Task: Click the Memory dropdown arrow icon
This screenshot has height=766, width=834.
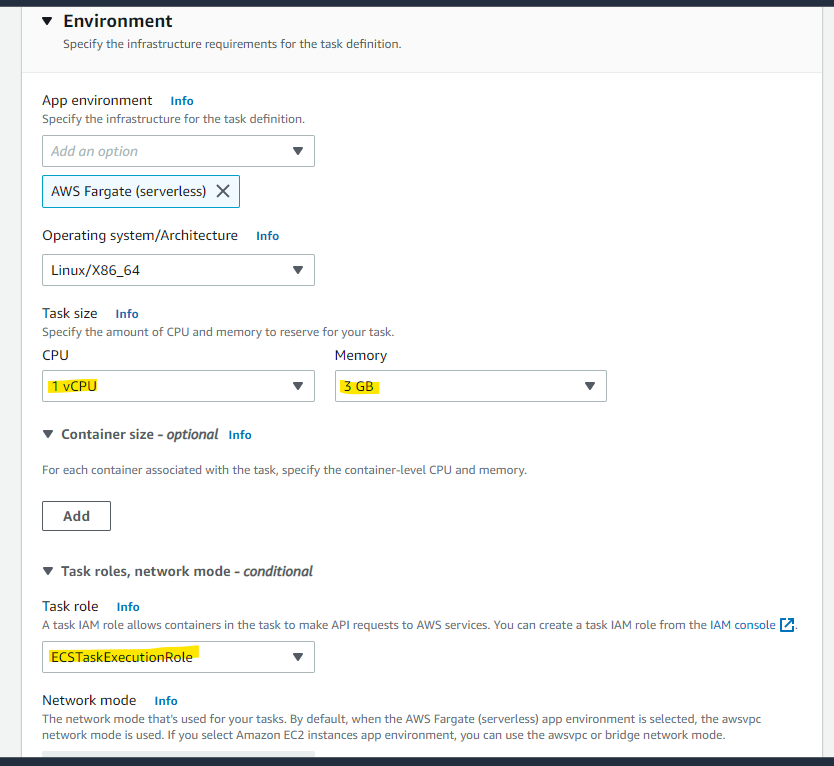Action: click(590, 386)
